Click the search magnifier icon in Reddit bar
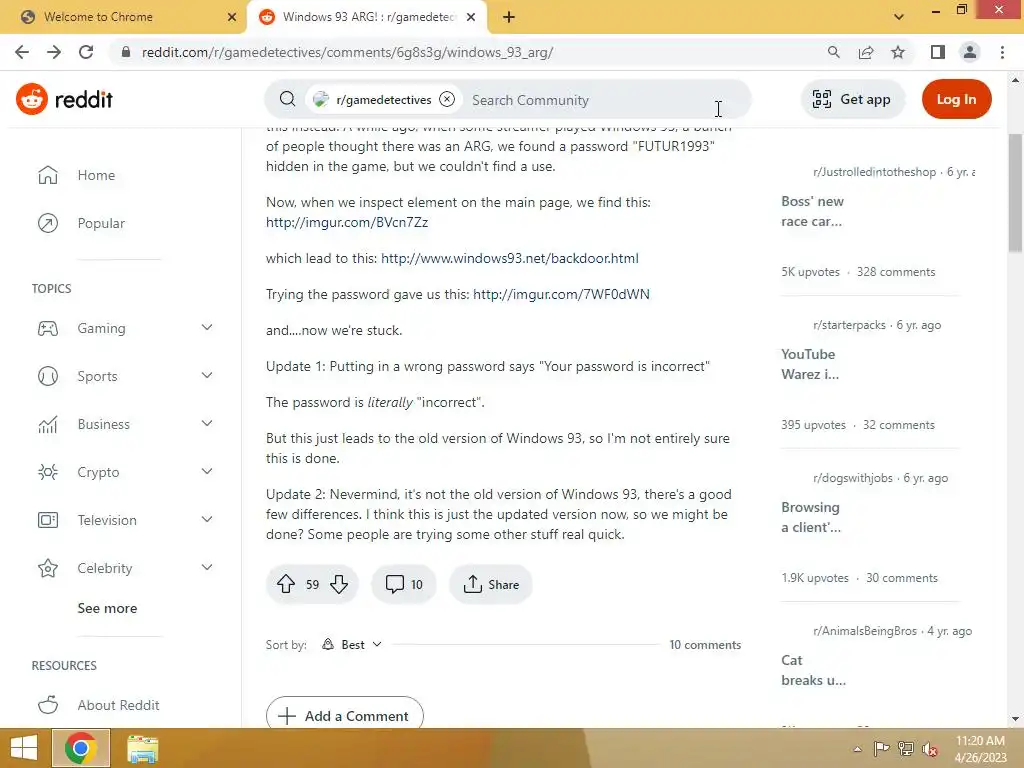Screen dimensions: 1024x768 coord(287,99)
